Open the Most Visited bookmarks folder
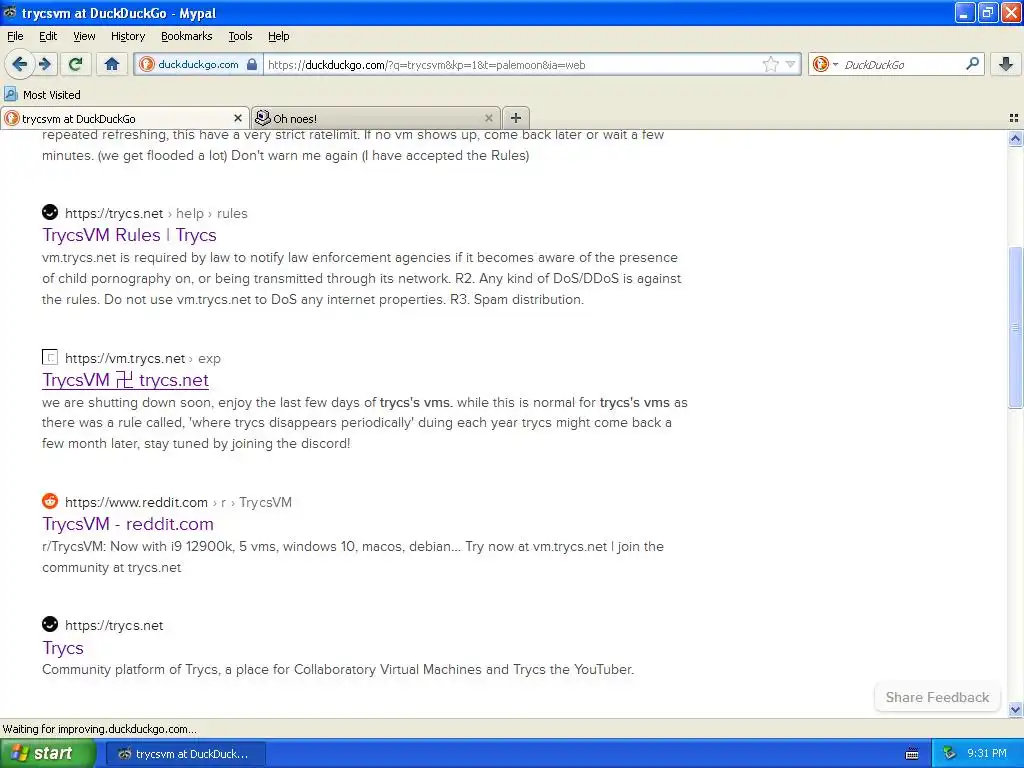1024x768 pixels. (x=42, y=95)
